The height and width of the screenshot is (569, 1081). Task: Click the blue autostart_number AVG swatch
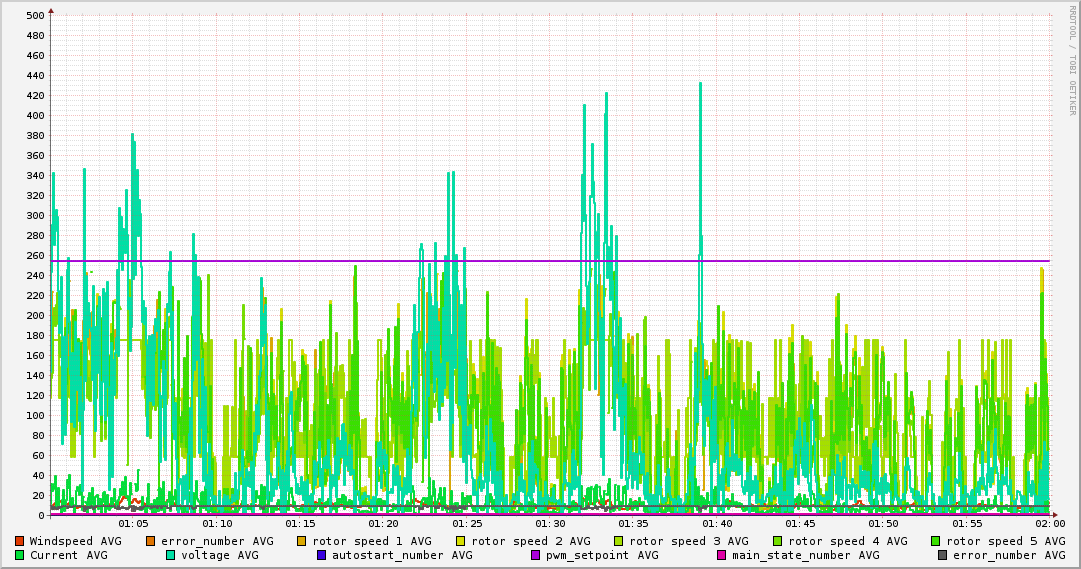point(322,555)
